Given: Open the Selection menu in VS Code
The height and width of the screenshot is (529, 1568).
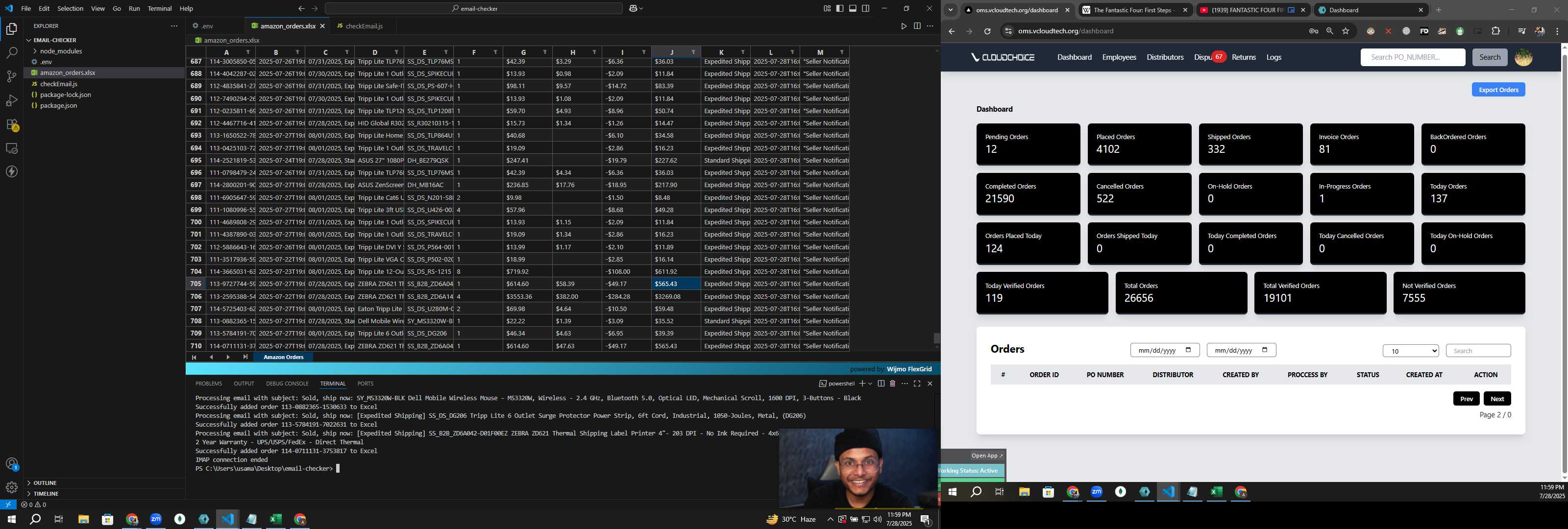Looking at the screenshot, I should 70,8.
